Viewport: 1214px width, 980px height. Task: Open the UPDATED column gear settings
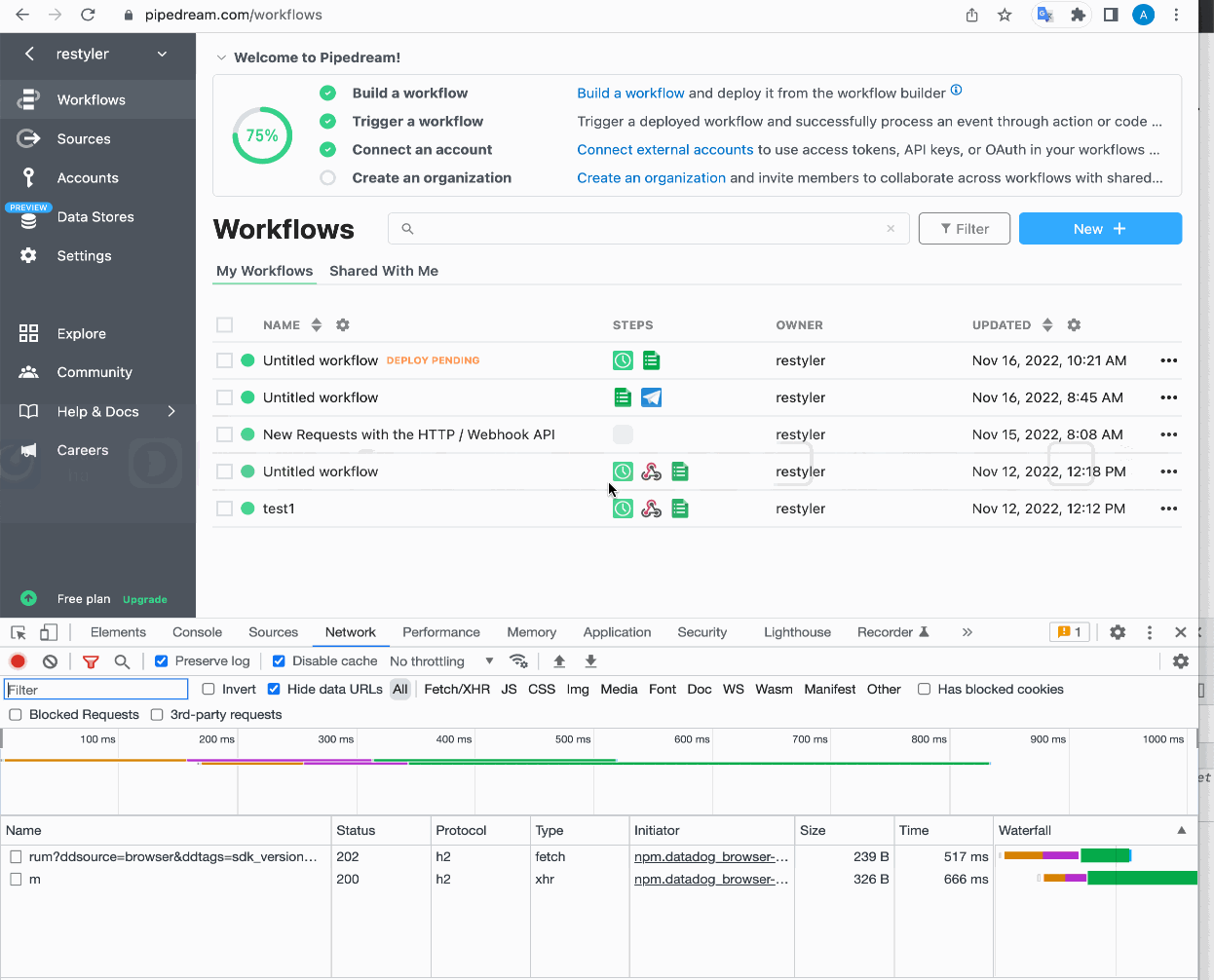point(1074,324)
